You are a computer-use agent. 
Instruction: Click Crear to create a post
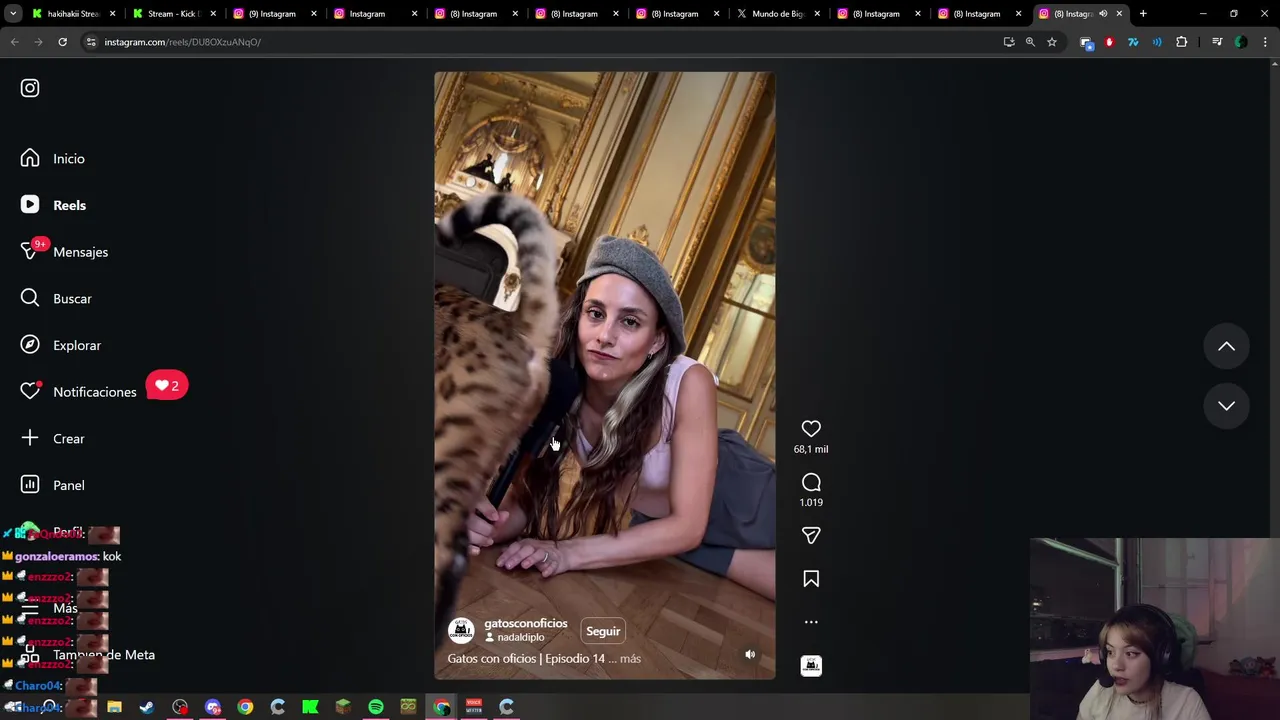[x=53, y=439]
